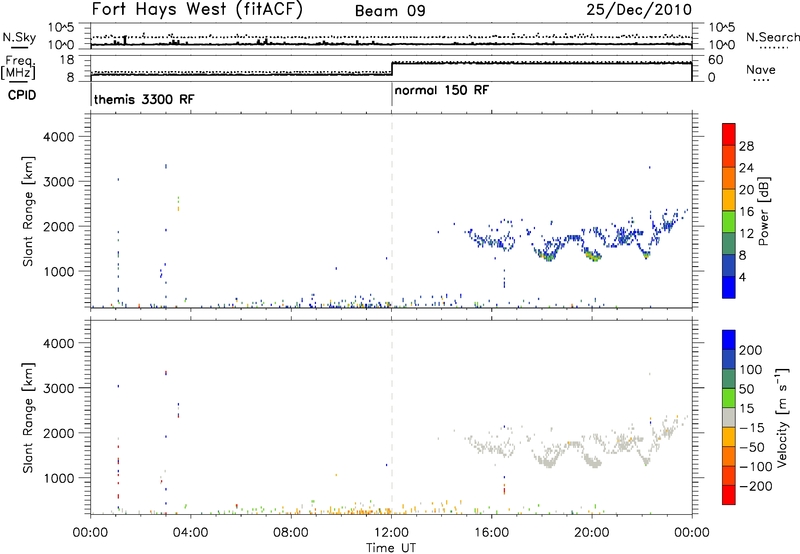The height and width of the screenshot is (554, 800).
Task: Click the '16:00' time tick label
Action: [491, 533]
